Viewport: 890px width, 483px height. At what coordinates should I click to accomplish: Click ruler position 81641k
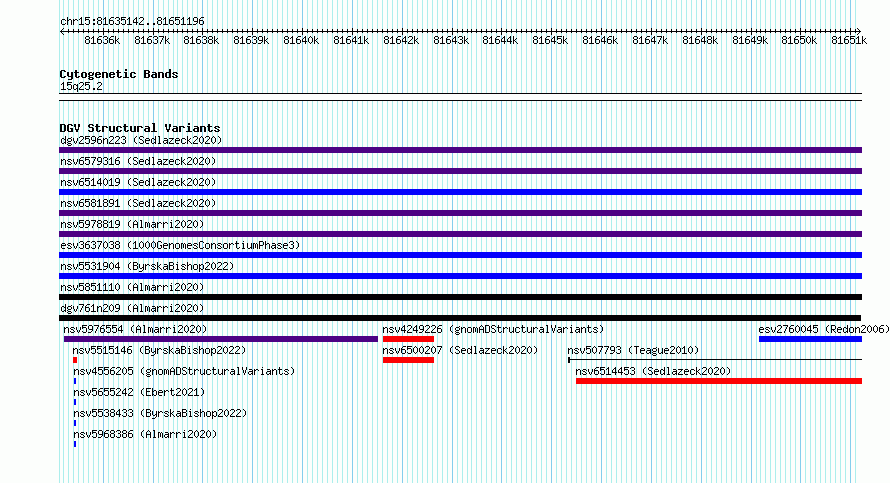351,40
